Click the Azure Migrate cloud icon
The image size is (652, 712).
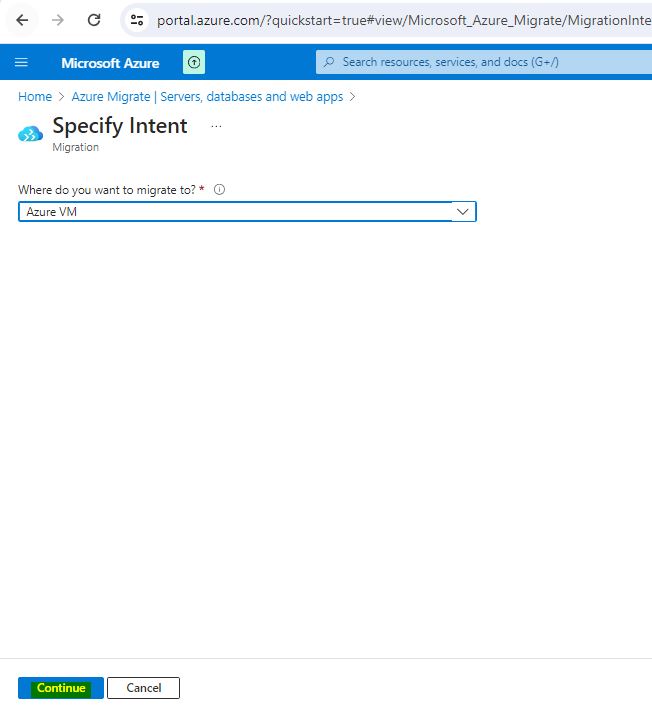coord(31,134)
